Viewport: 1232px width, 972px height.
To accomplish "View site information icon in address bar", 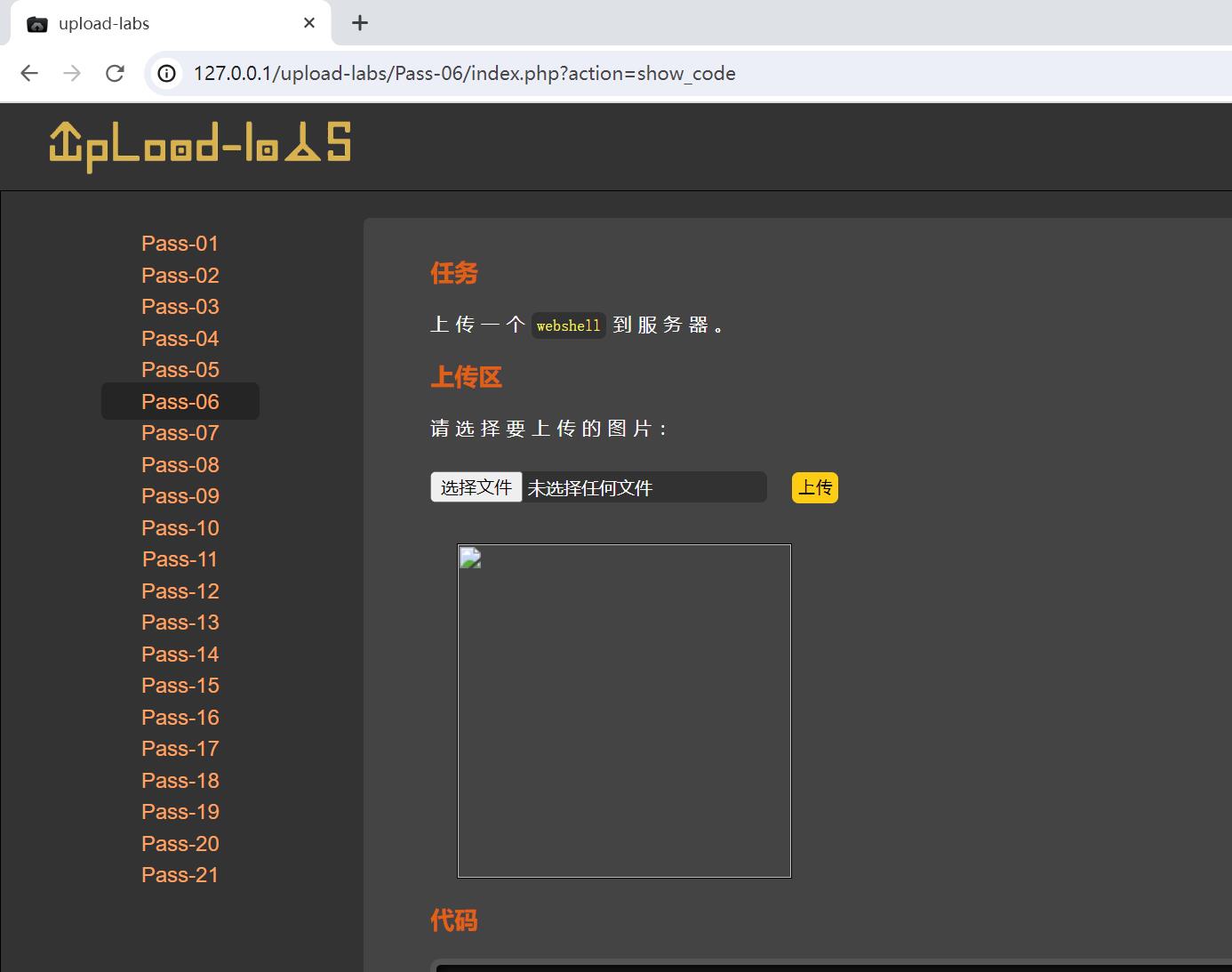I will point(166,73).
